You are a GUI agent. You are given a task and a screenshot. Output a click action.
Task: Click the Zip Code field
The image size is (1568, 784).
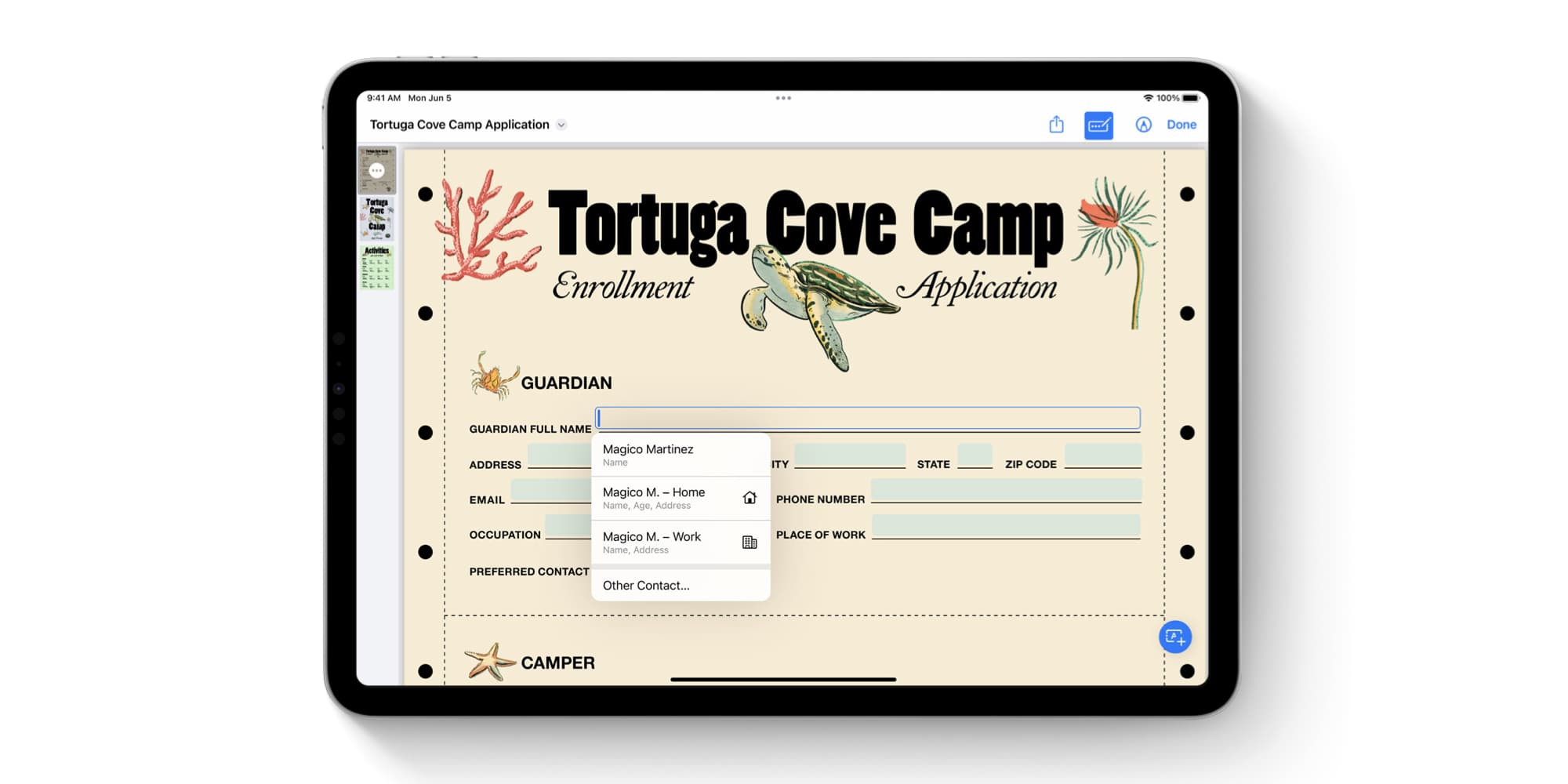coord(1102,456)
